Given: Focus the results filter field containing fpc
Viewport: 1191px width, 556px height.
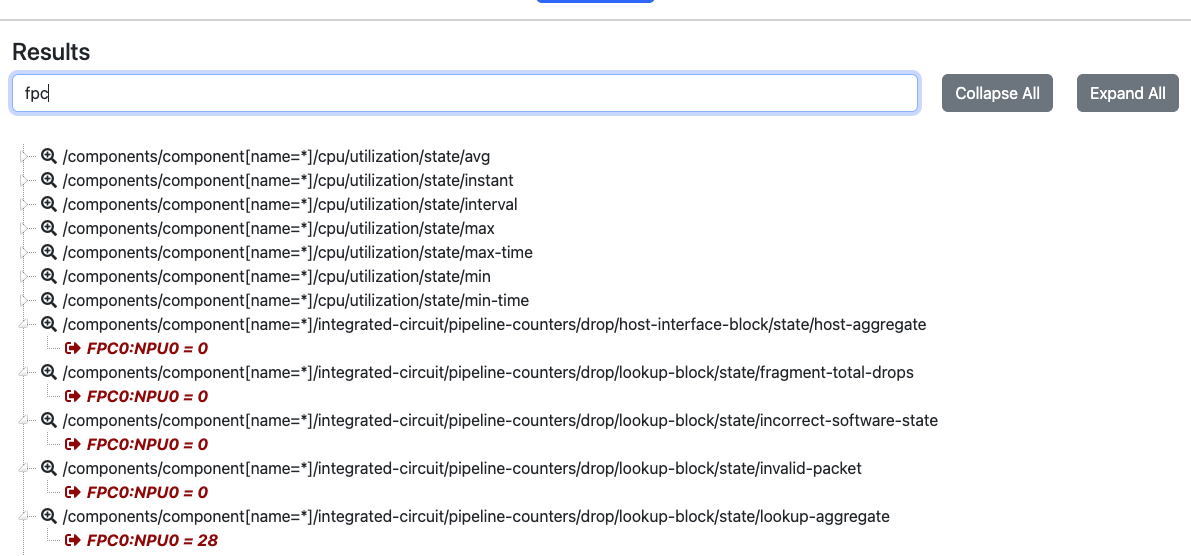Looking at the screenshot, I should tap(464, 93).
